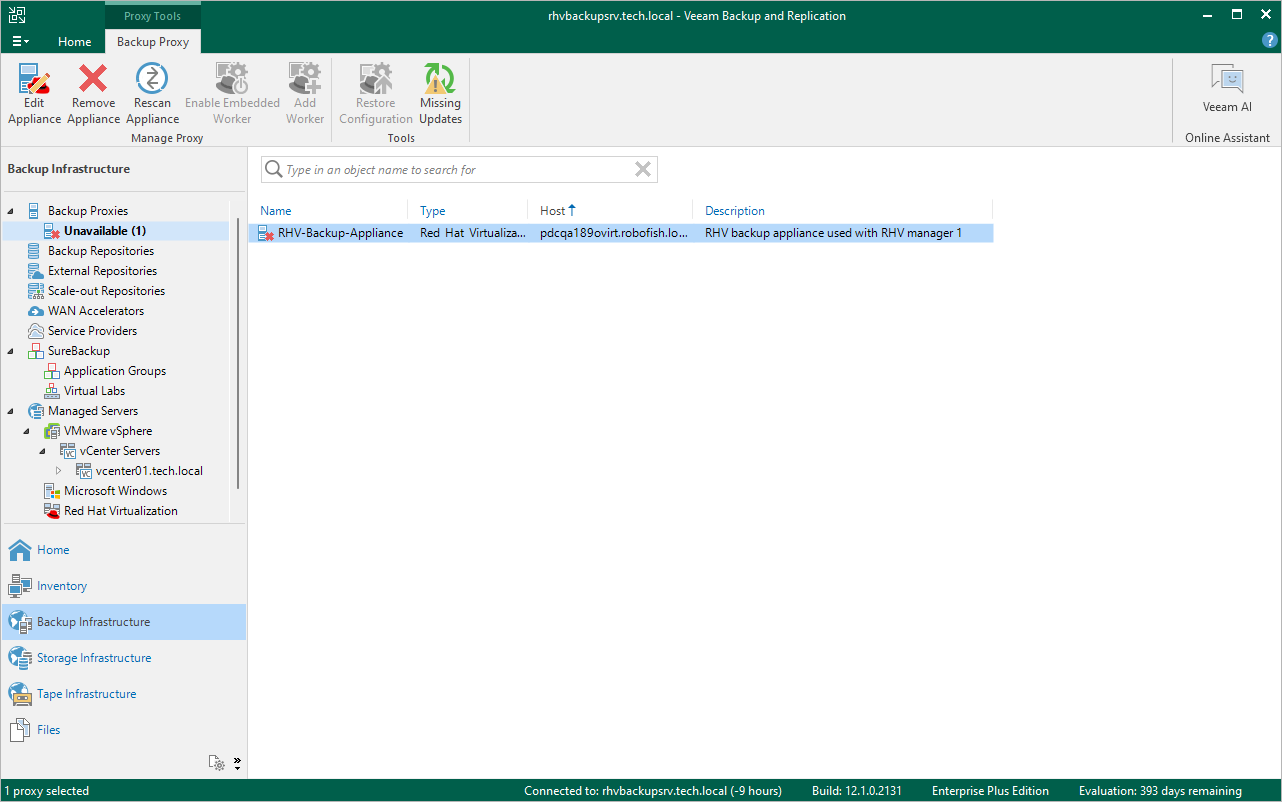Image resolution: width=1282 pixels, height=802 pixels.
Task: Expand the navigation pane overflow chevron
Action: [x=237, y=763]
